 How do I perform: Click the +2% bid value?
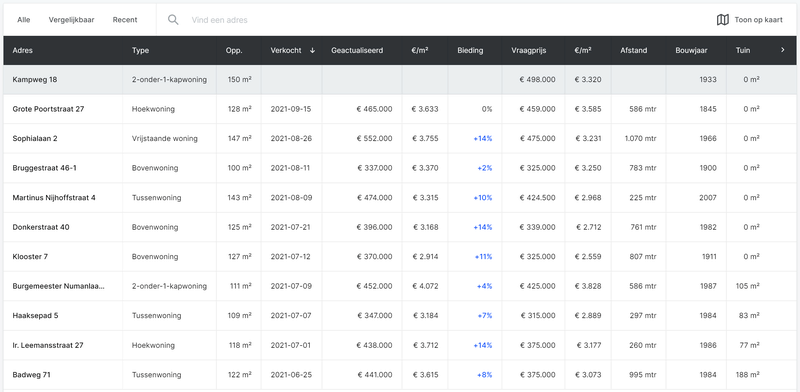pos(485,168)
